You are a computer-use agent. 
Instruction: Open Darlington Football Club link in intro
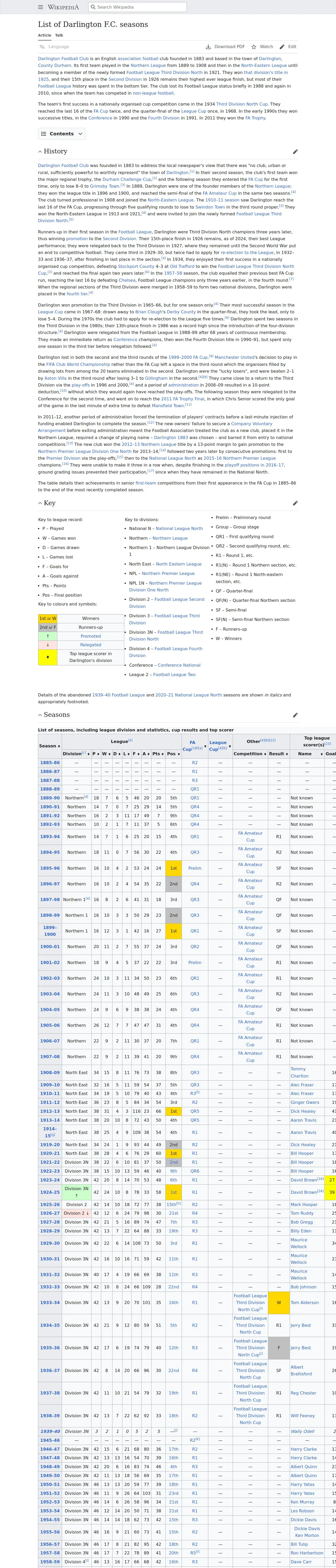[x=63, y=59]
